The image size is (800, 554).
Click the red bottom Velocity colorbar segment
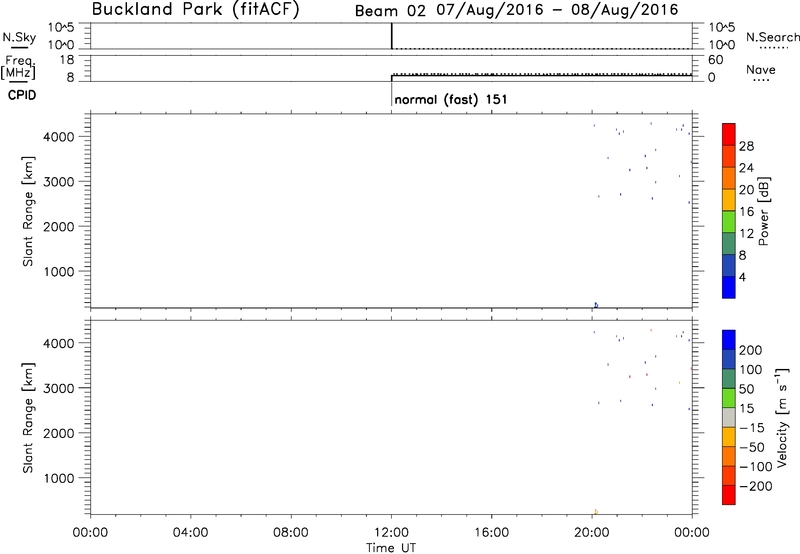coord(729,495)
